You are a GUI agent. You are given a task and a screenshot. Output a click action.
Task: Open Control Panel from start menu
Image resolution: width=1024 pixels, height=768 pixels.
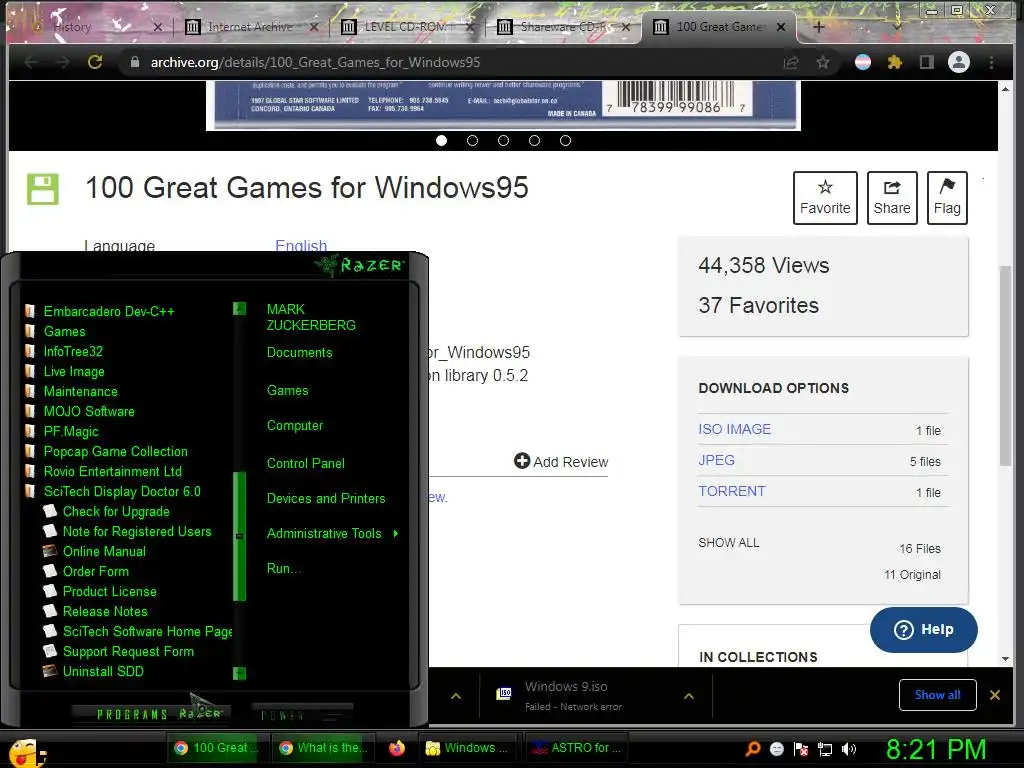pyautogui.click(x=306, y=463)
